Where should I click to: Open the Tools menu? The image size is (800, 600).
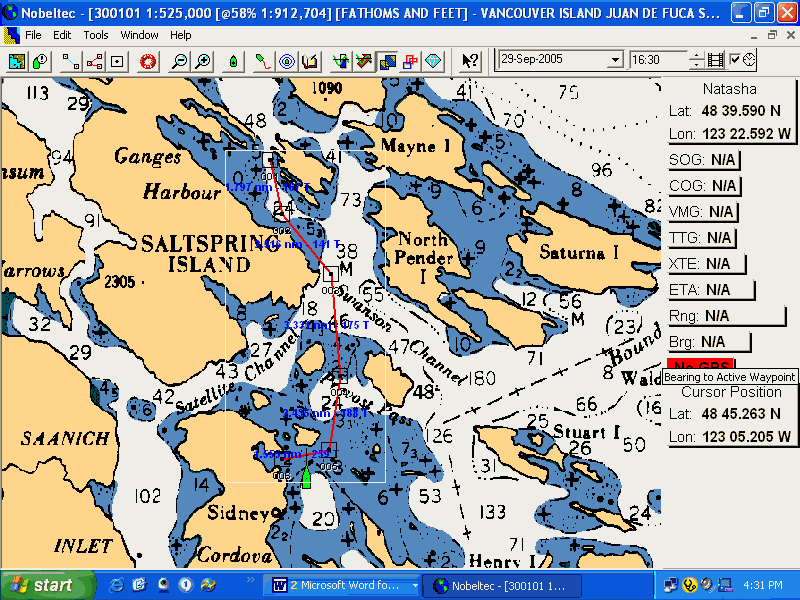(96, 35)
